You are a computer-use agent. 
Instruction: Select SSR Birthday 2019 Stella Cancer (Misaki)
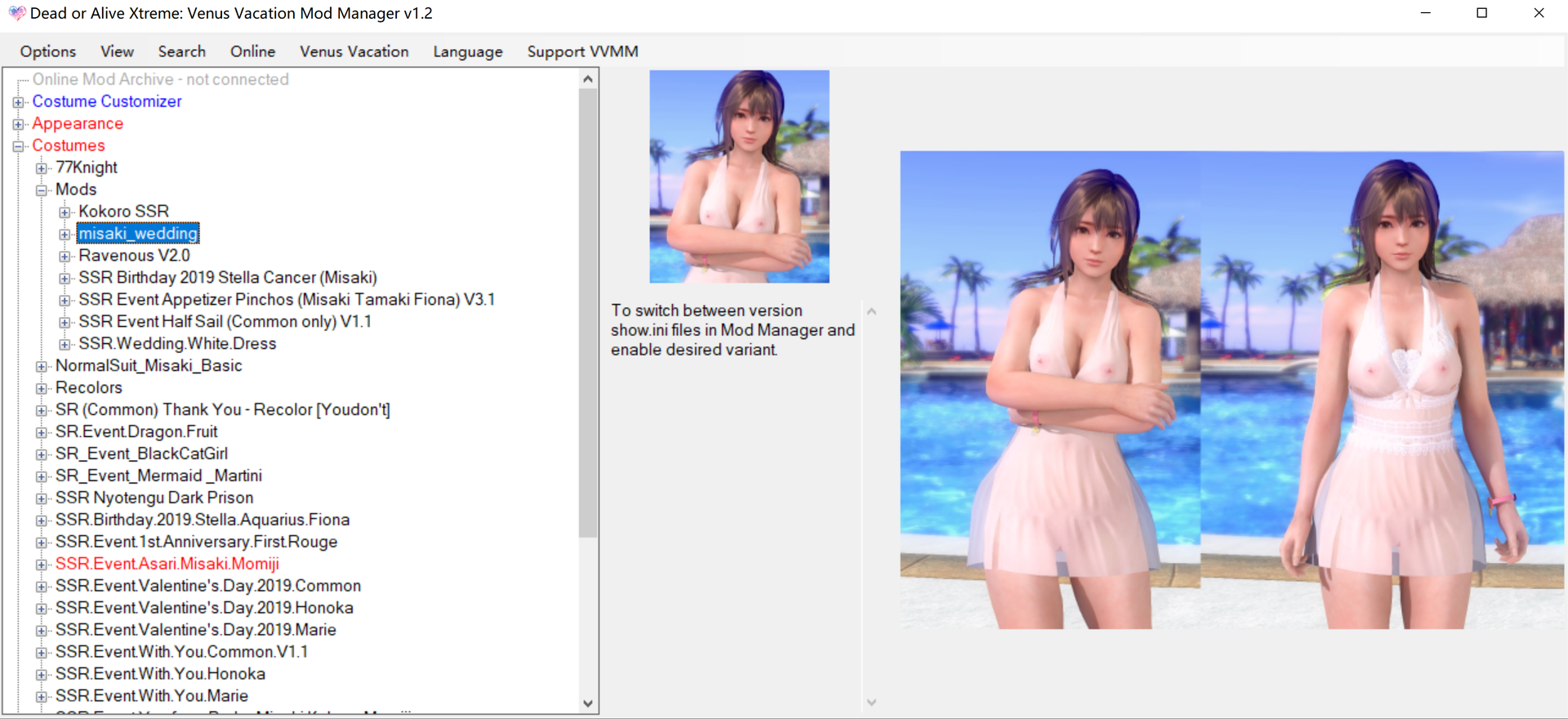(228, 278)
